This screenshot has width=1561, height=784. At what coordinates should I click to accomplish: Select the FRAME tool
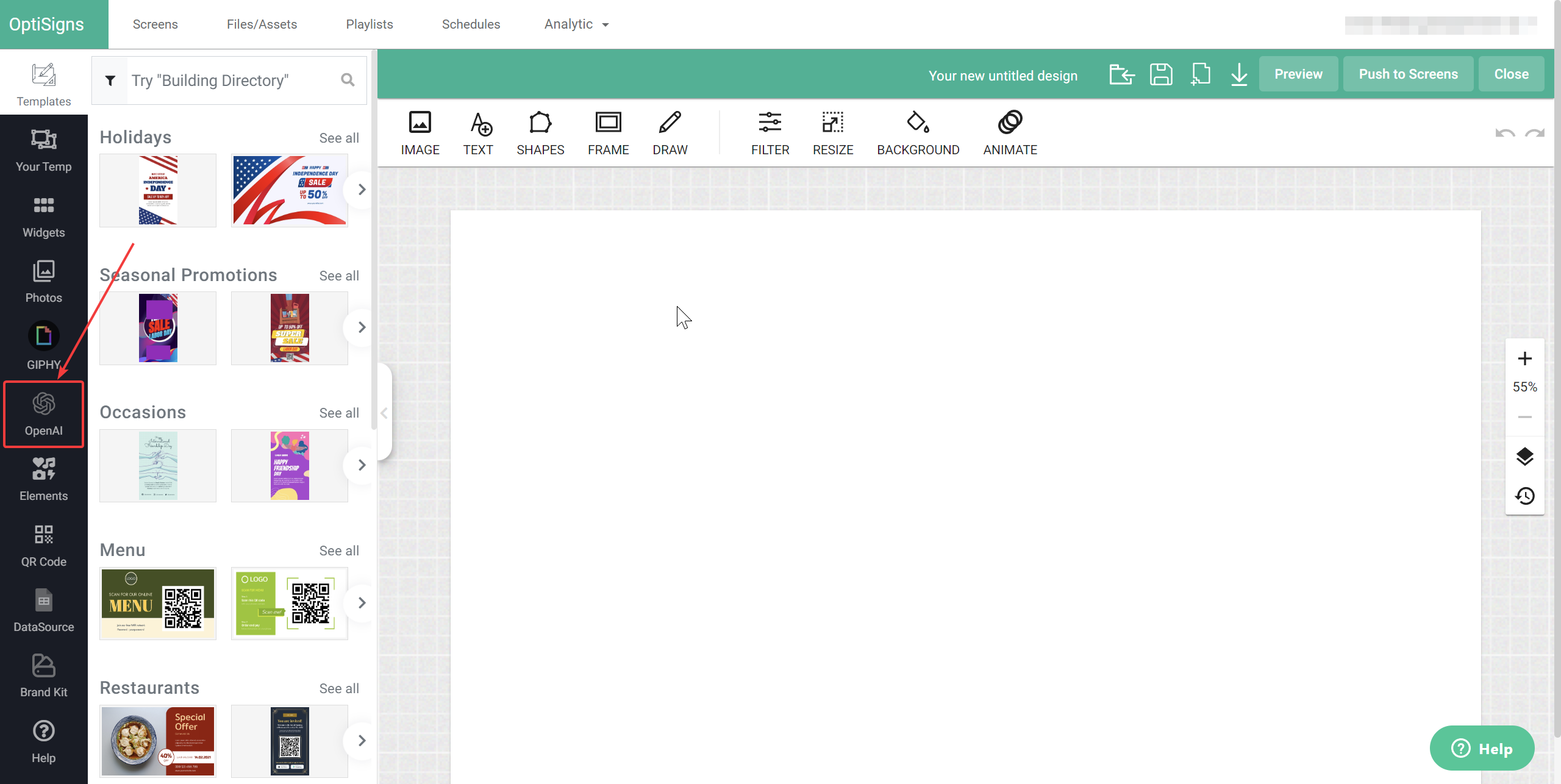pos(609,133)
